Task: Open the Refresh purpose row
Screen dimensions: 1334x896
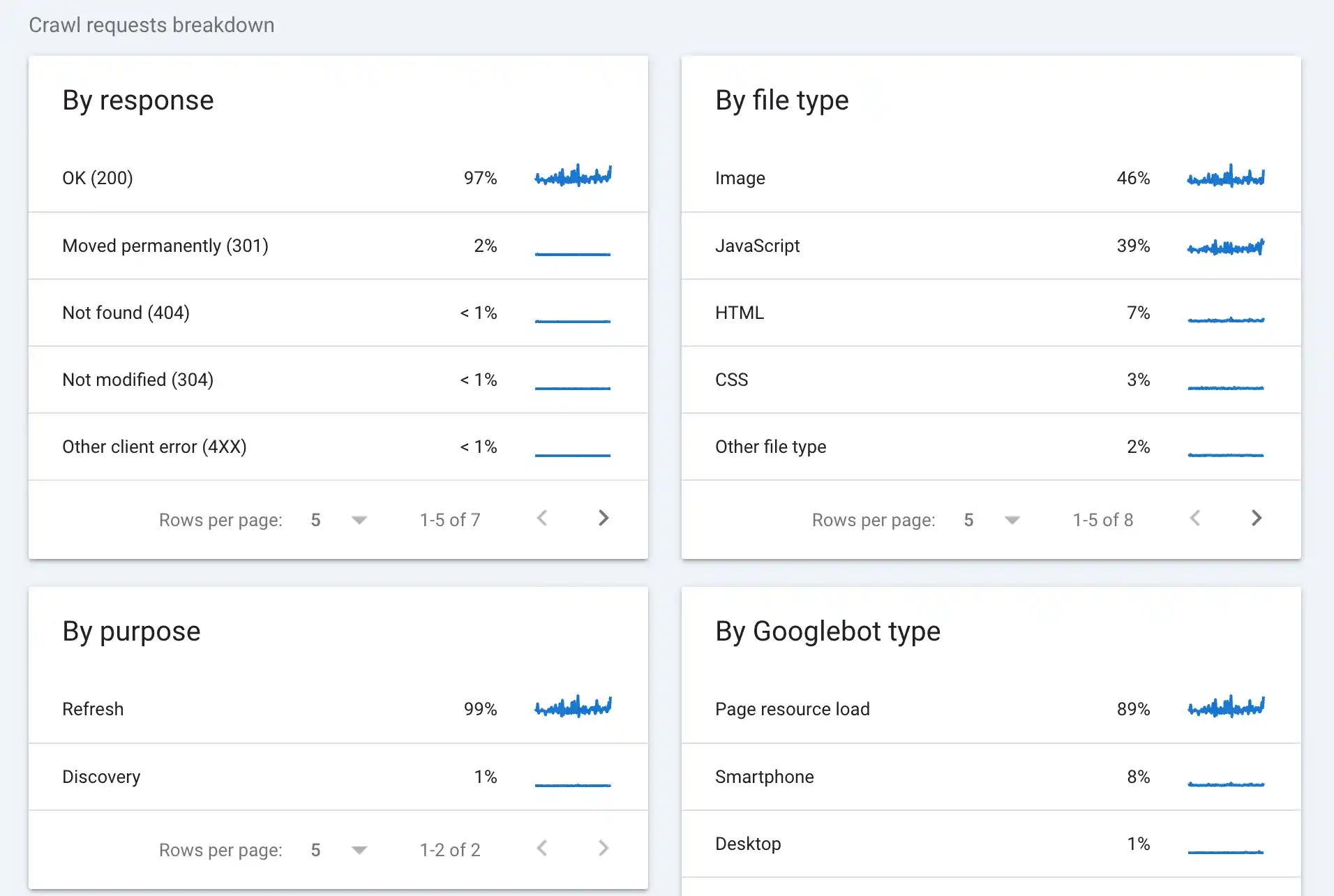Action: click(x=338, y=709)
